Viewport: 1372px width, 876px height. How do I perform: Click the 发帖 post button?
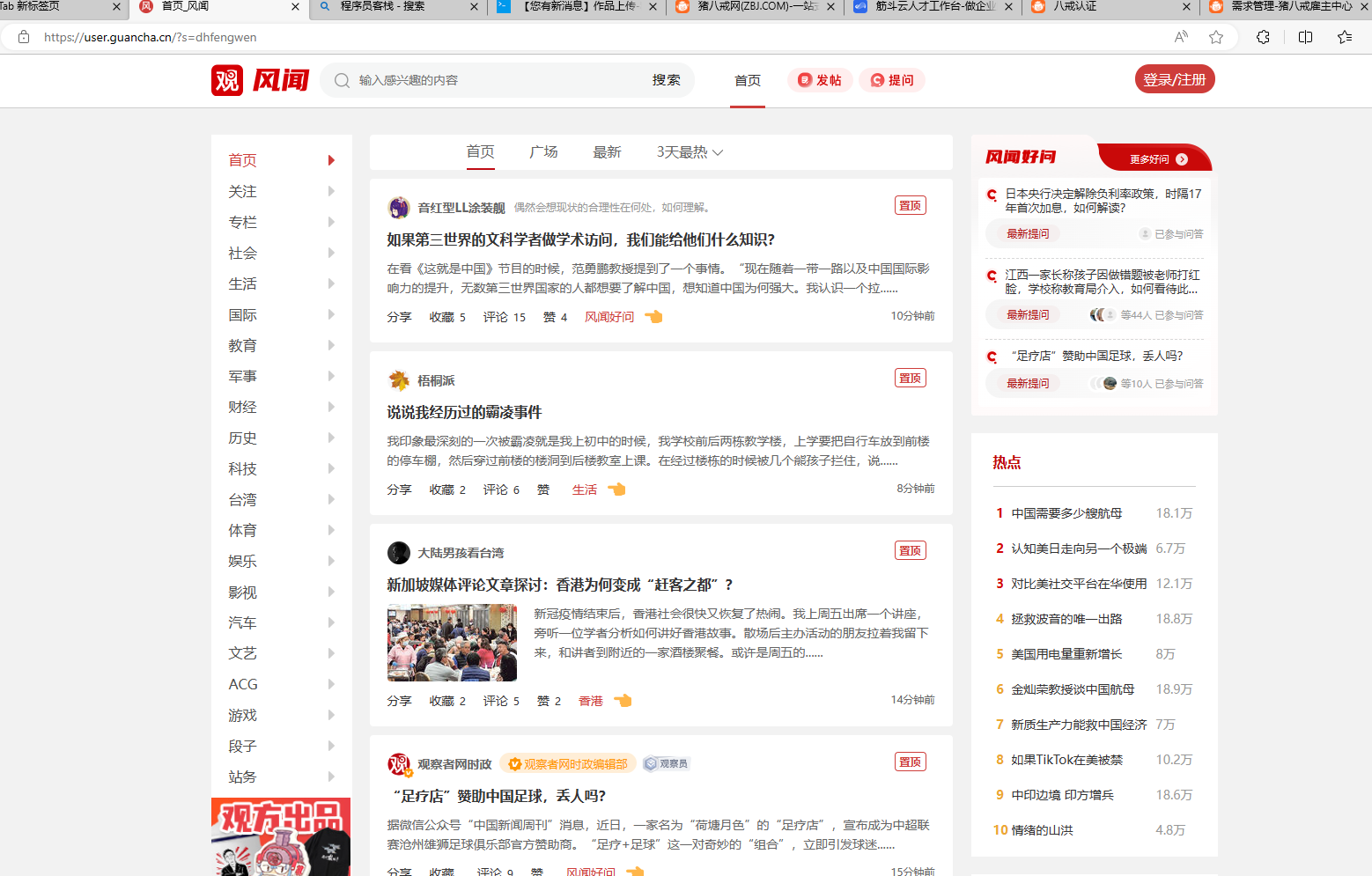(x=820, y=80)
